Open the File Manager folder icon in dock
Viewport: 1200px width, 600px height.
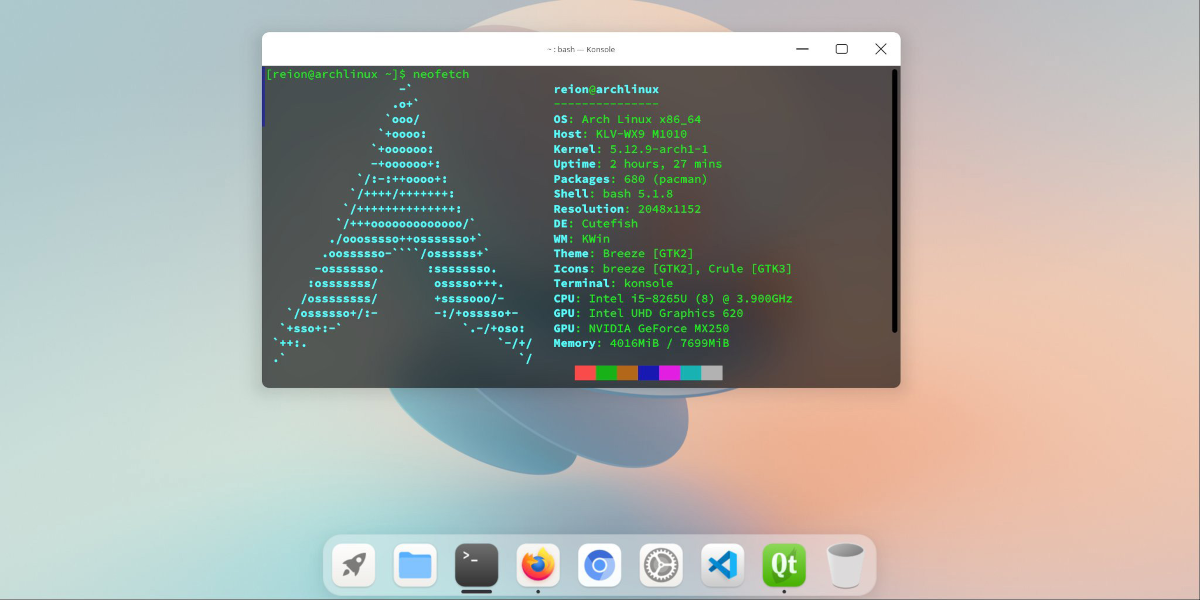pyautogui.click(x=415, y=565)
